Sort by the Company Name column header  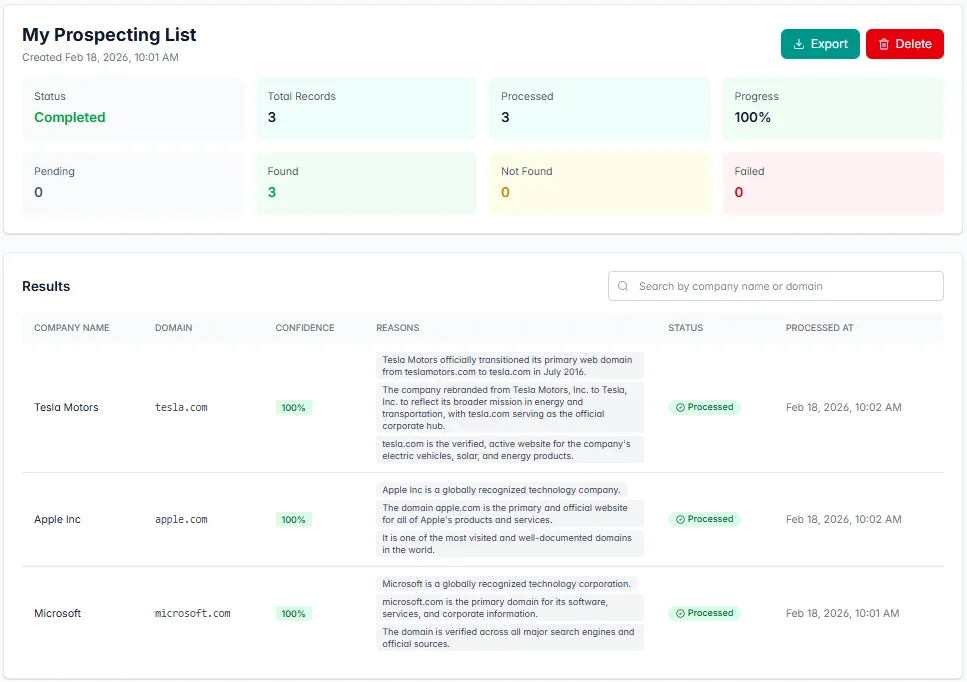[72, 328]
